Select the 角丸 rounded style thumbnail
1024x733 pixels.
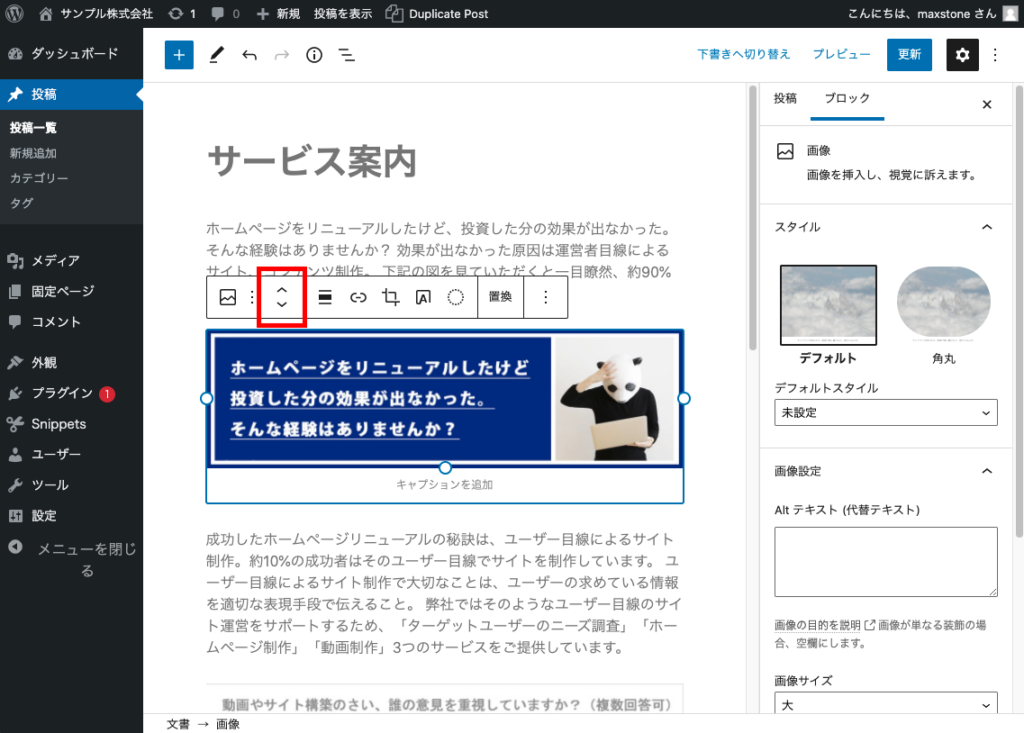(x=943, y=304)
